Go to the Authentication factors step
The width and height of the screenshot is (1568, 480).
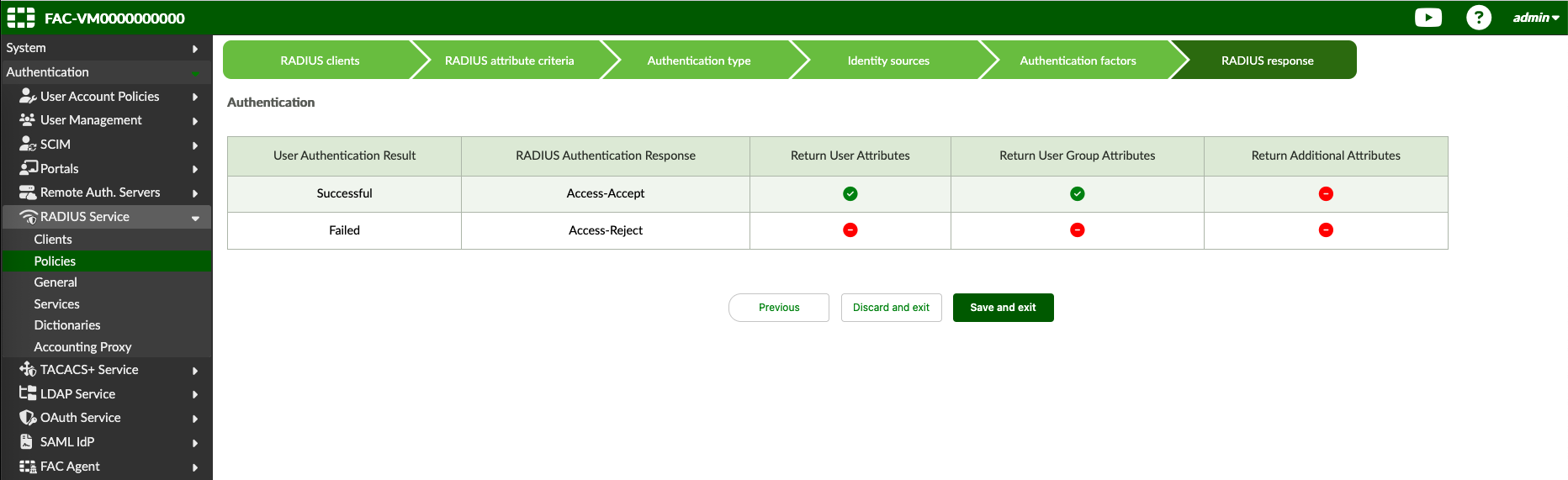pyautogui.click(x=1077, y=61)
